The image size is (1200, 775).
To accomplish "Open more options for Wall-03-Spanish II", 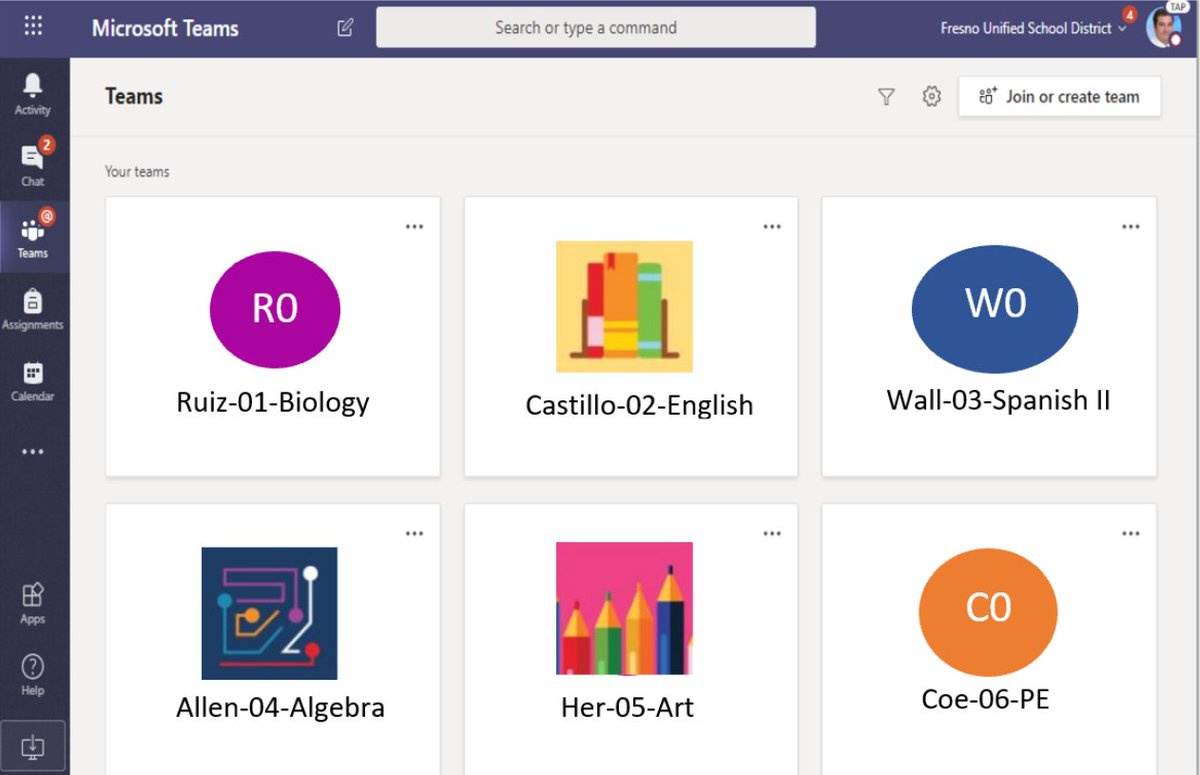I will (x=1131, y=227).
